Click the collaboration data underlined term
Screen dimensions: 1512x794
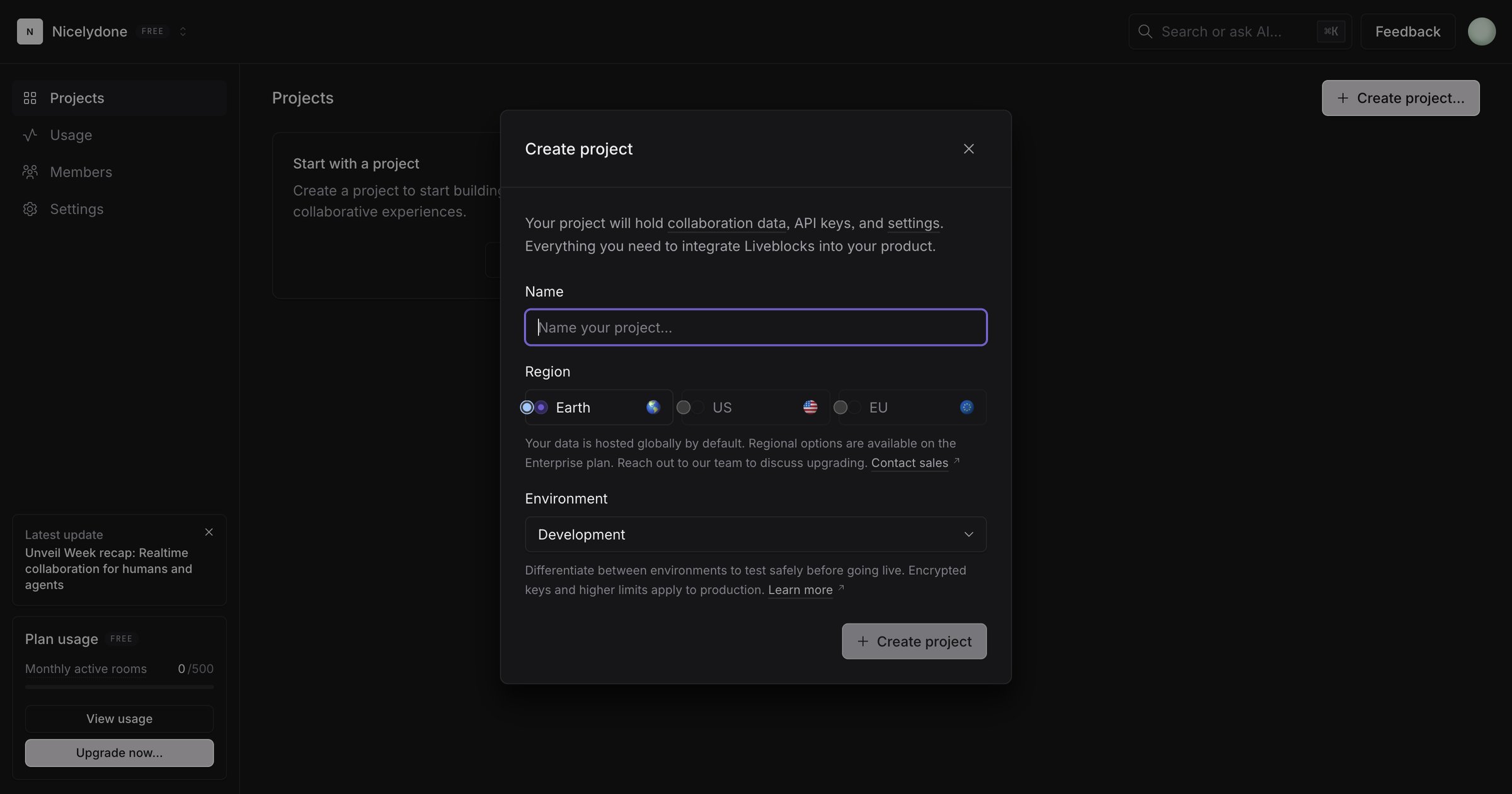click(x=726, y=223)
